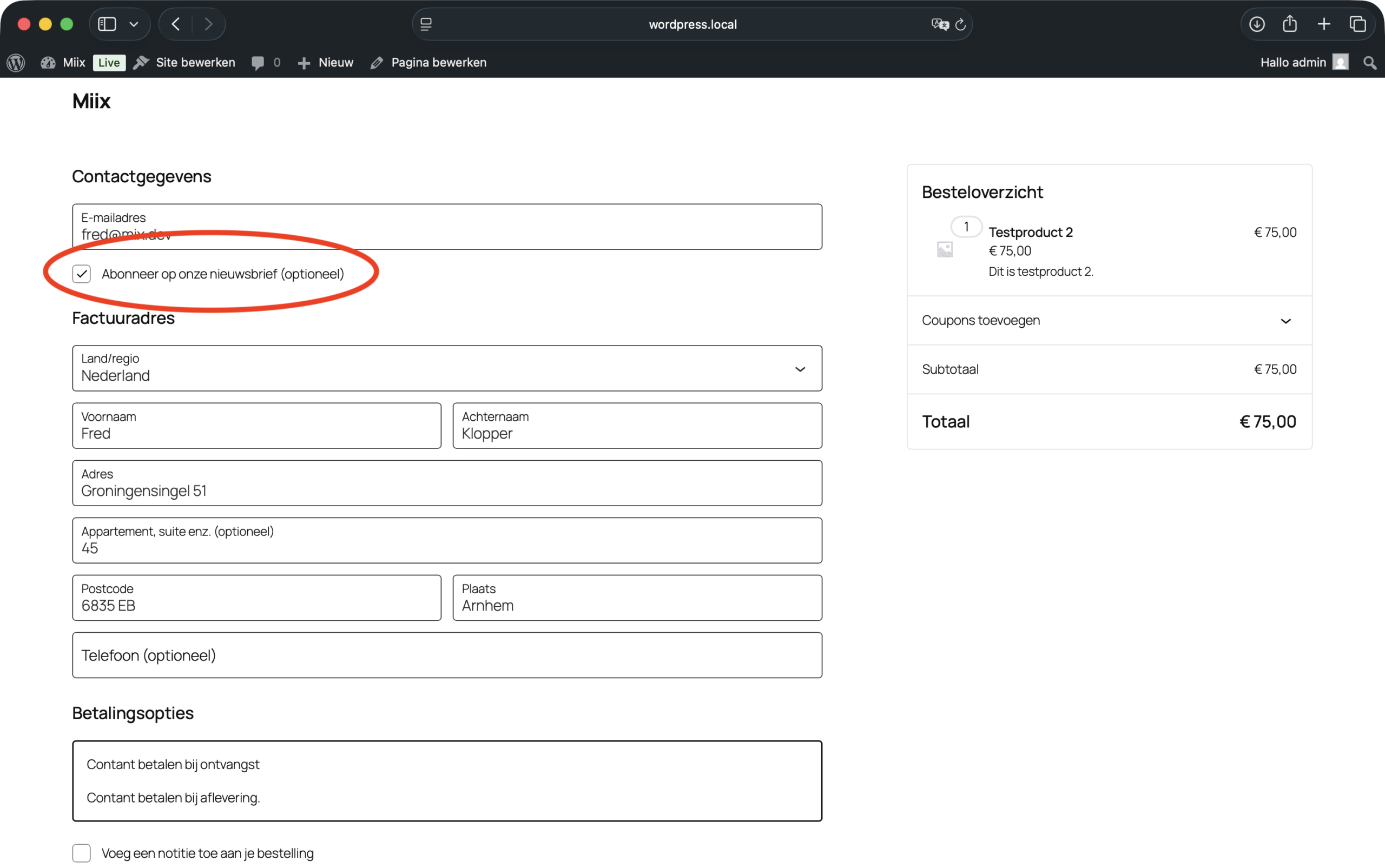
Task: Click the Live status badge
Action: pos(109,62)
